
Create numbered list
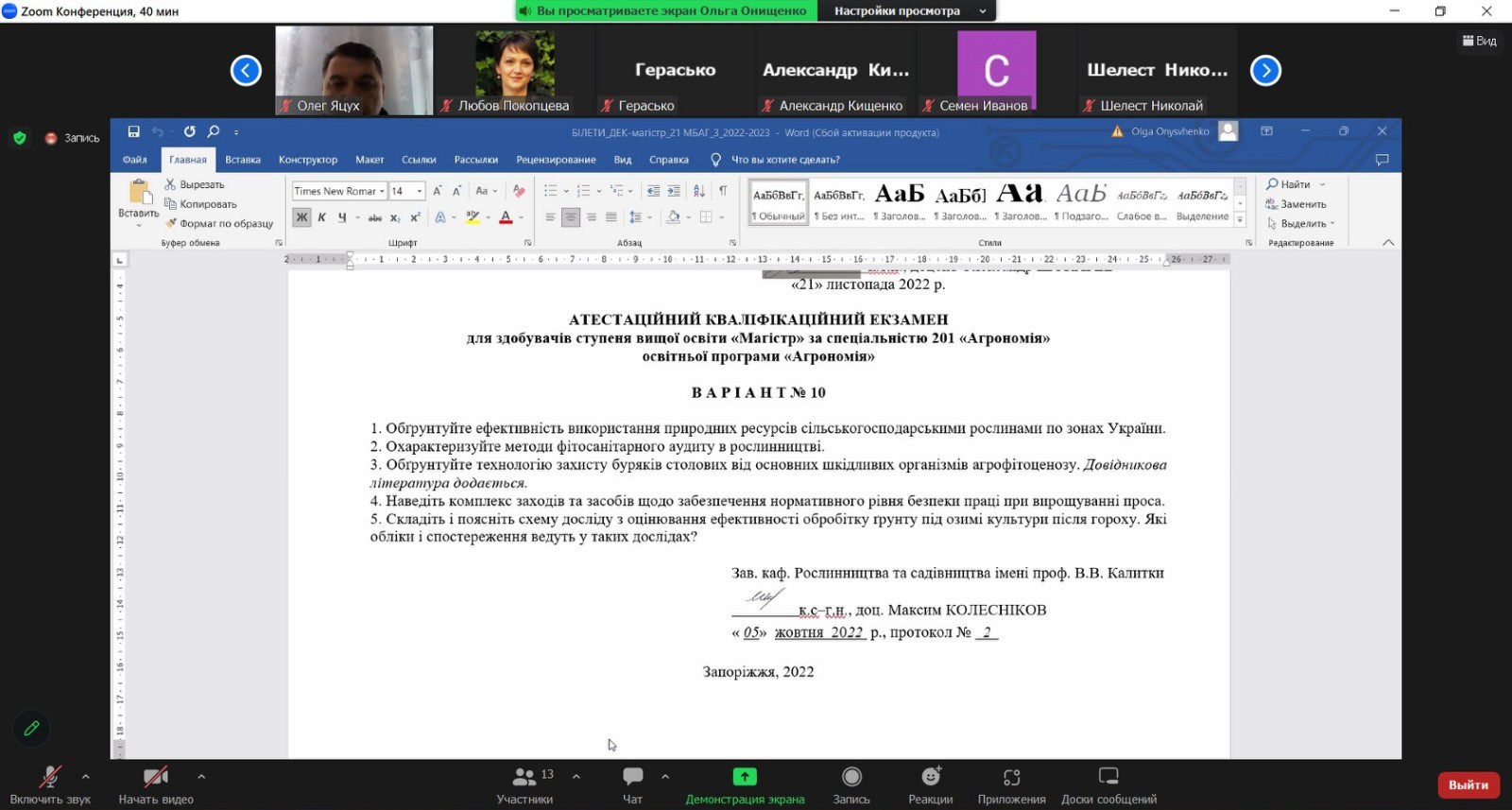click(584, 191)
